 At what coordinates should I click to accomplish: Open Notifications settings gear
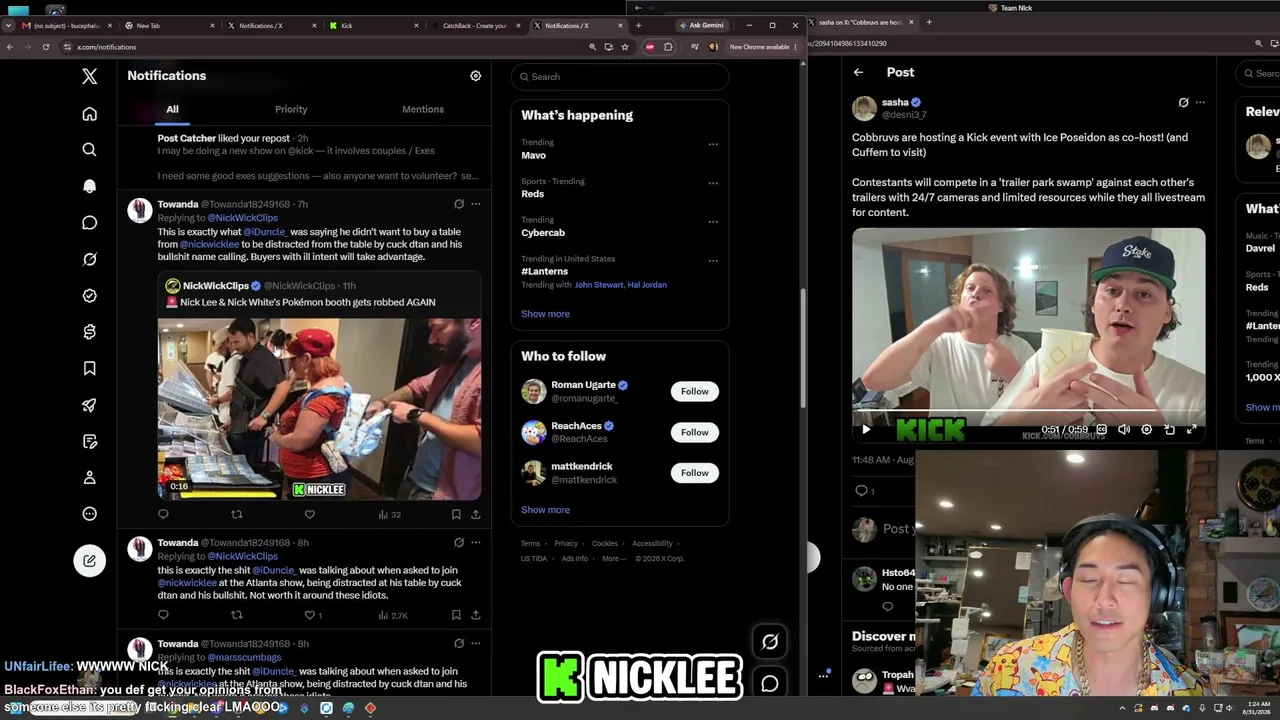pyautogui.click(x=476, y=76)
